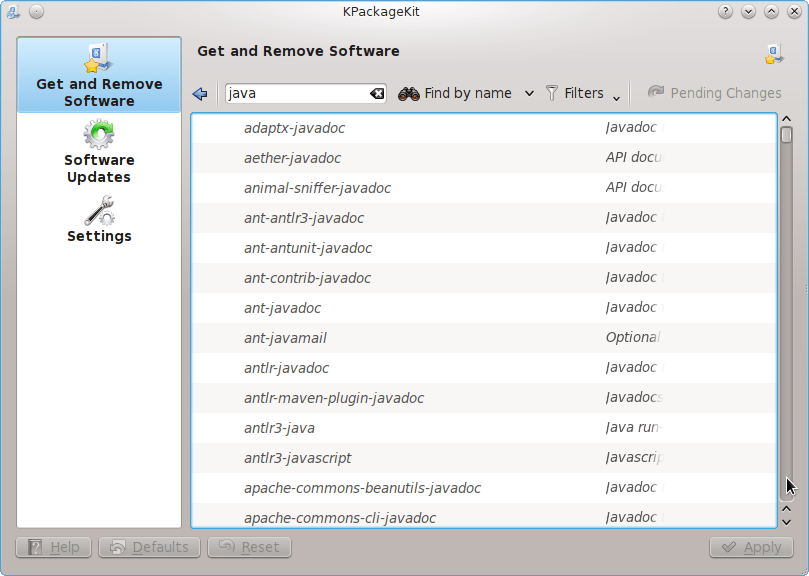
Task: Click the binoculars Find by name button
Action: pyautogui.click(x=455, y=93)
